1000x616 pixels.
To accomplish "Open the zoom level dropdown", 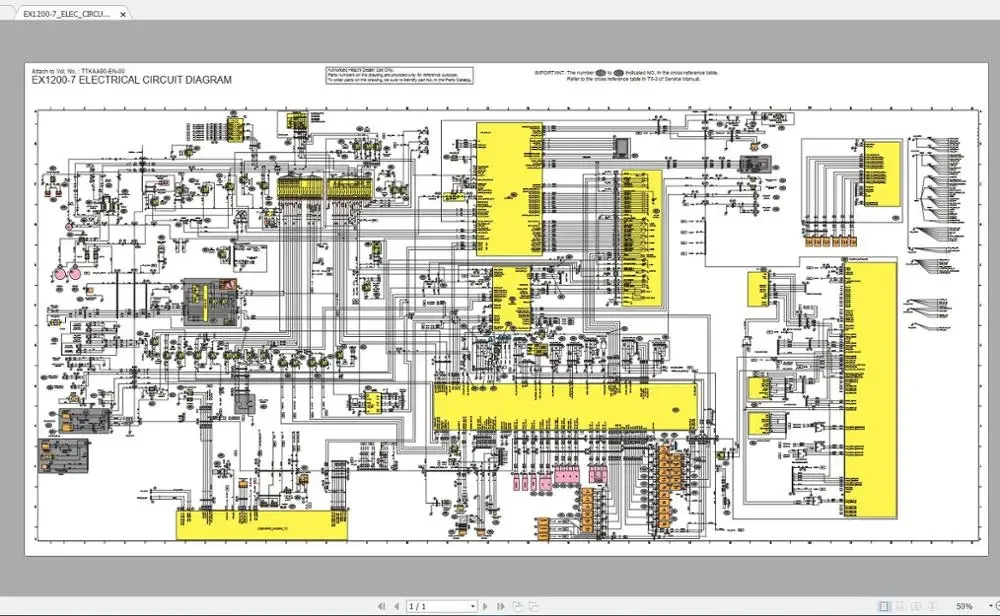I will point(991,606).
